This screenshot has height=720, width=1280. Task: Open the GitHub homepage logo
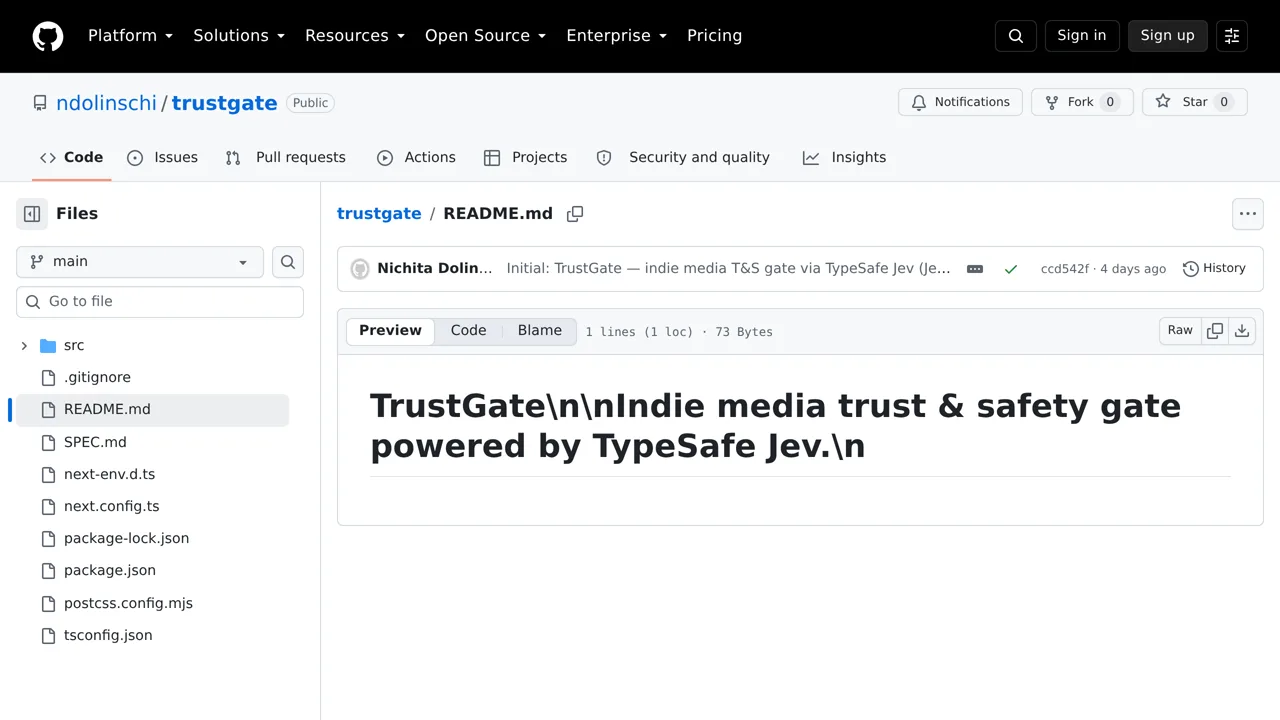pos(48,36)
